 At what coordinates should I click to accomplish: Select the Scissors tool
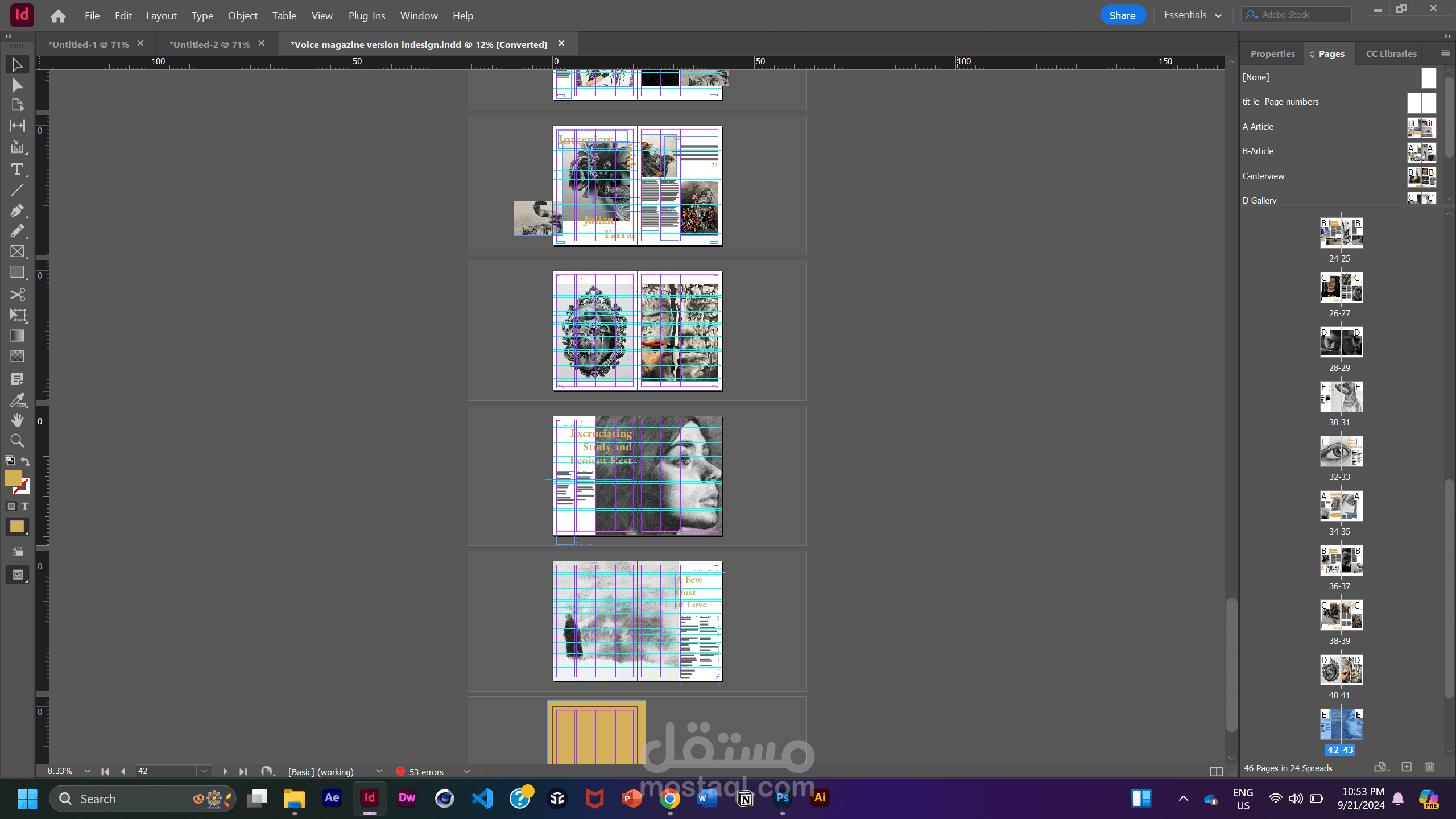[x=17, y=295]
